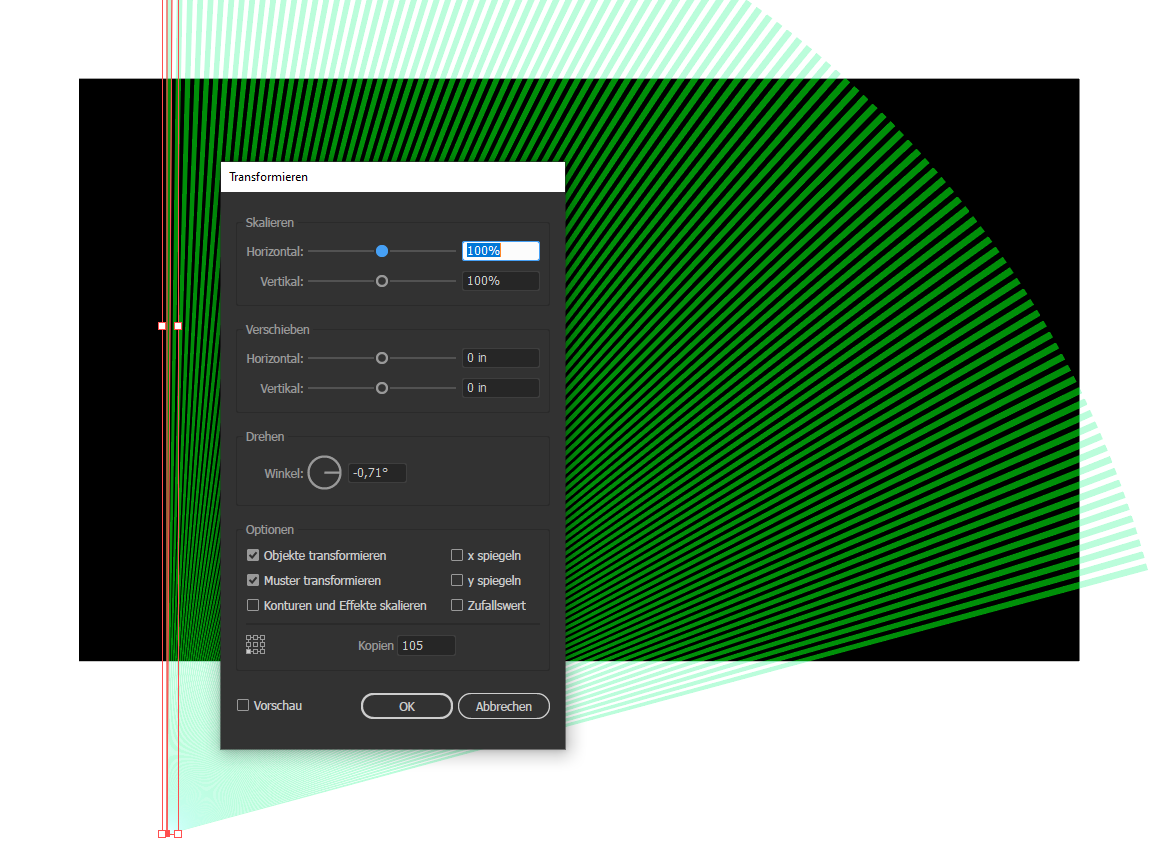Screen dimensions: 1162x852
Task: Uncheck Muster transformieren
Action: click(x=253, y=580)
